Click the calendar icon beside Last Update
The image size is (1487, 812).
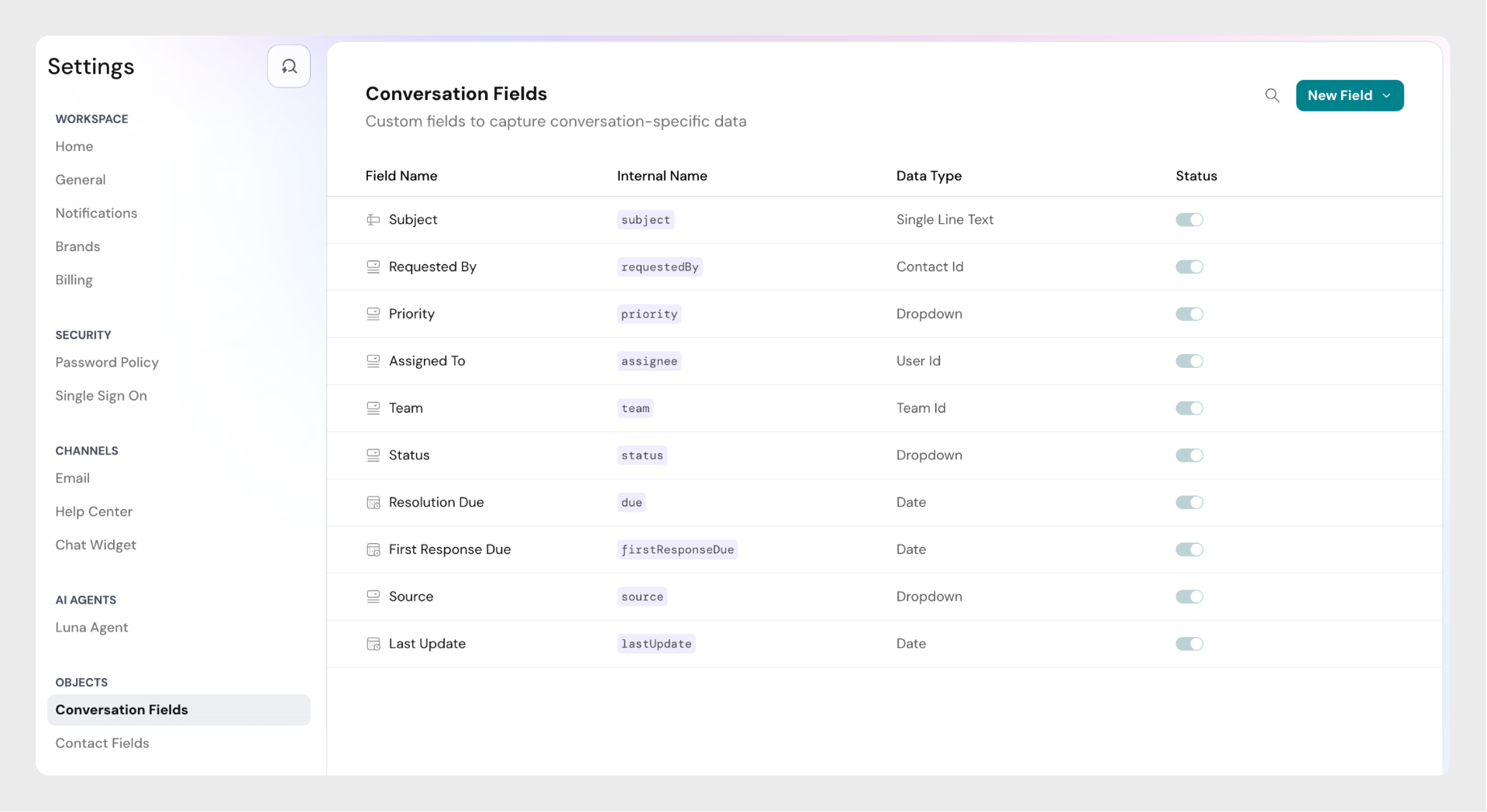(373, 644)
